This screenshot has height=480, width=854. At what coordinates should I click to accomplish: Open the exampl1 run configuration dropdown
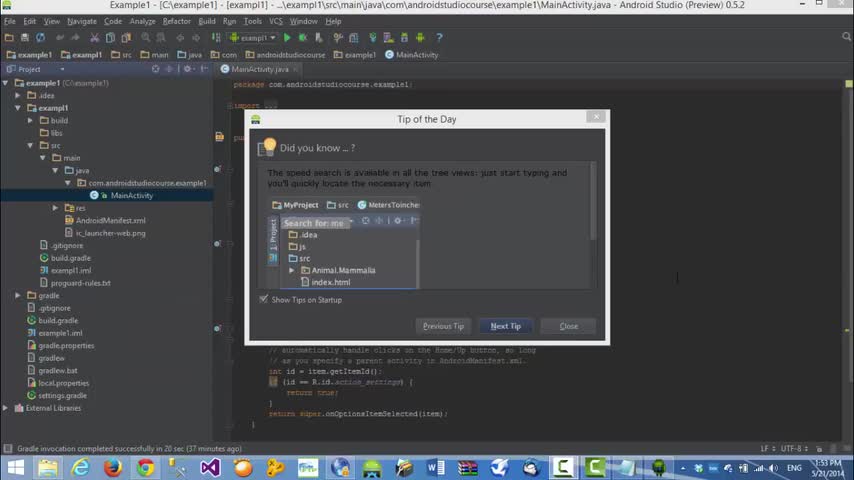coord(253,38)
